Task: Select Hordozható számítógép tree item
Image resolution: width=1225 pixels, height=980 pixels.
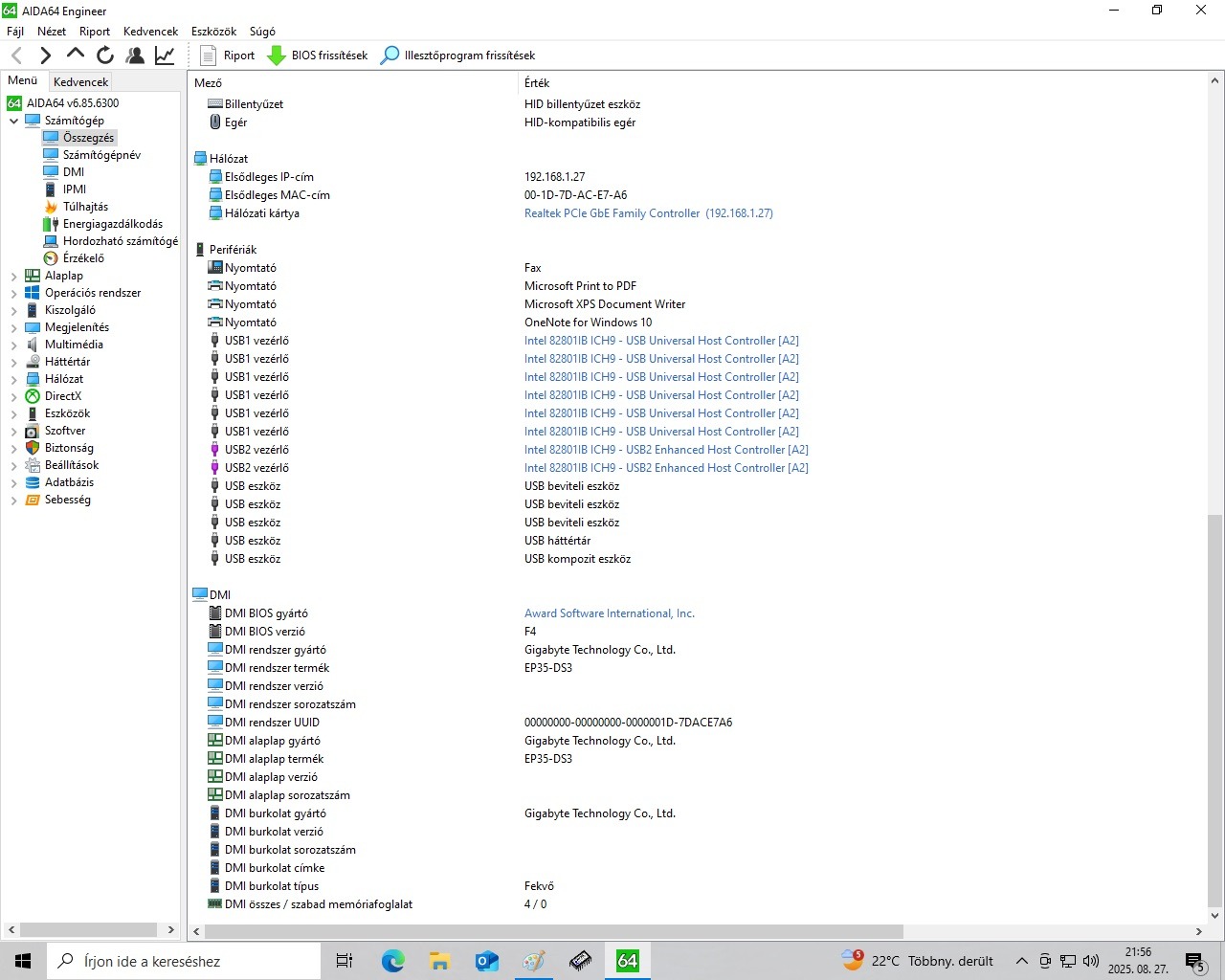Action: click(121, 241)
